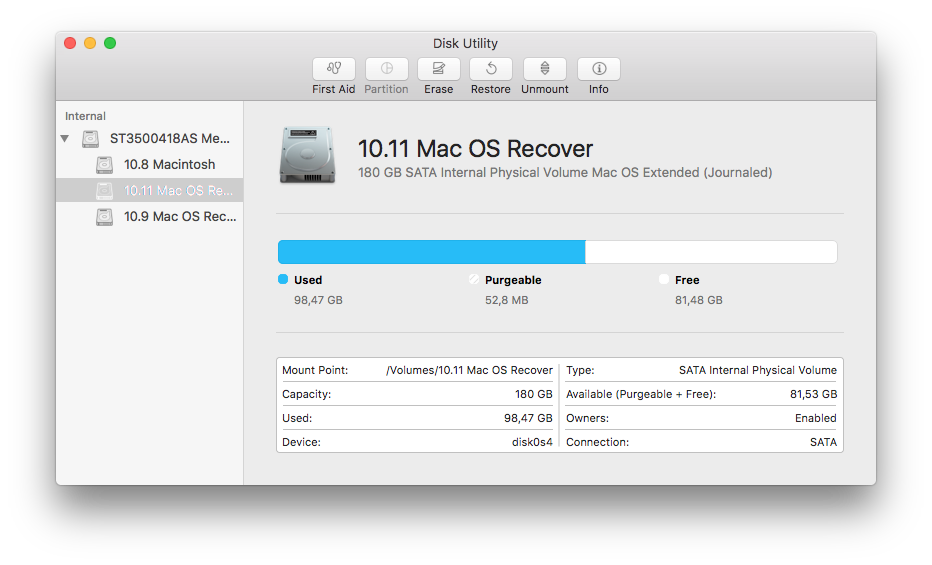
Task: Select the 10.8 Macintosh volume
Action: pyautogui.click(x=149, y=165)
